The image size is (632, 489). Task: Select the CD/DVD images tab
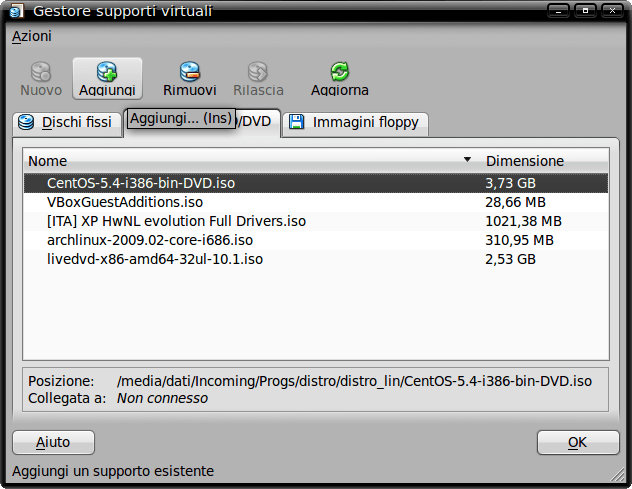point(258,120)
